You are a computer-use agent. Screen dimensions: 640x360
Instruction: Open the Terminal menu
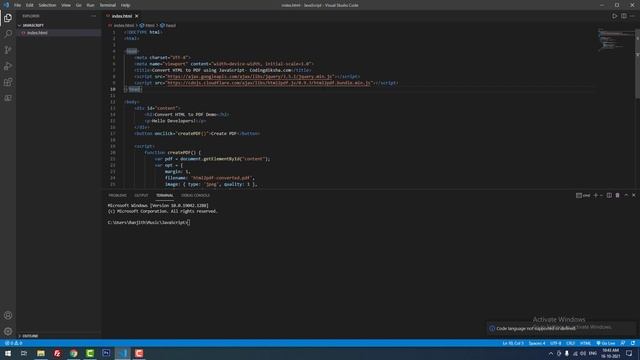coord(108,5)
